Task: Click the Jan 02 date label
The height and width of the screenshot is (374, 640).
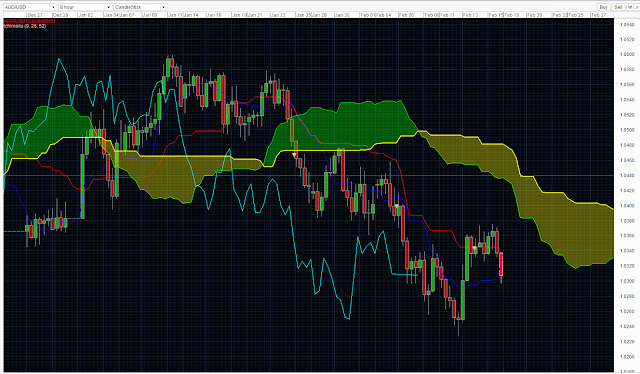Action: (x=86, y=15)
